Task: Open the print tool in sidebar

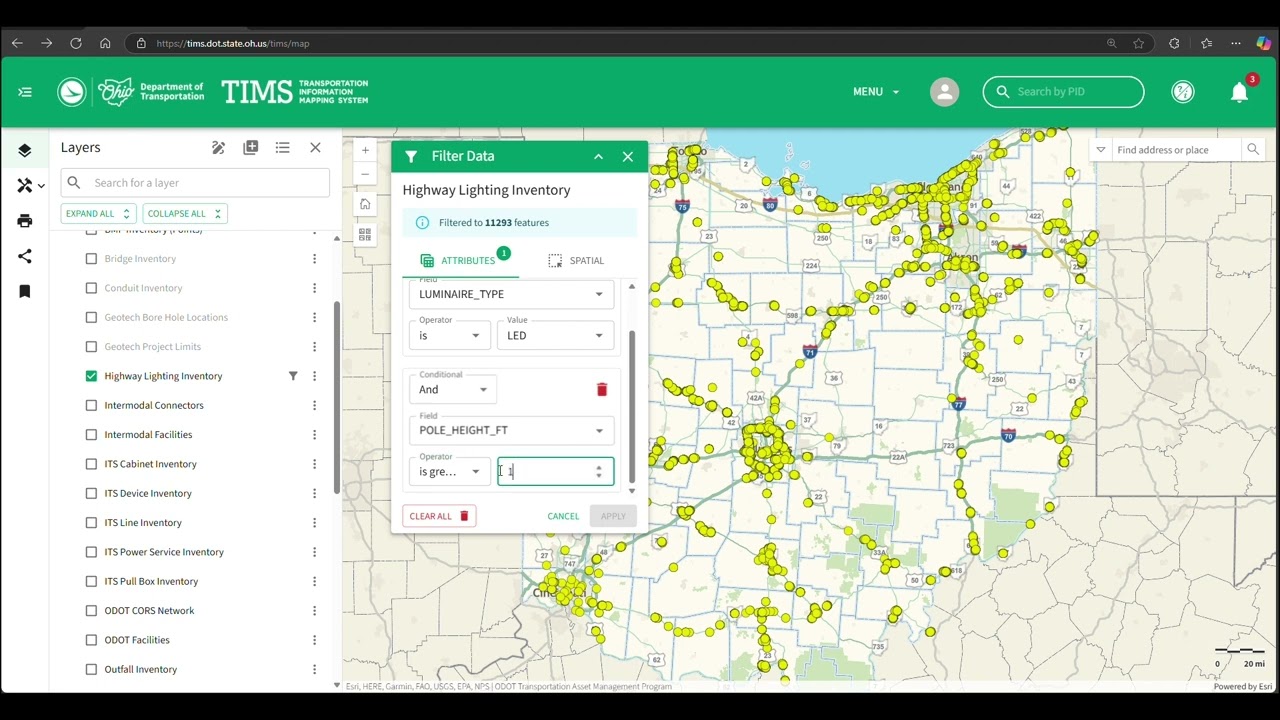Action: 25,221
